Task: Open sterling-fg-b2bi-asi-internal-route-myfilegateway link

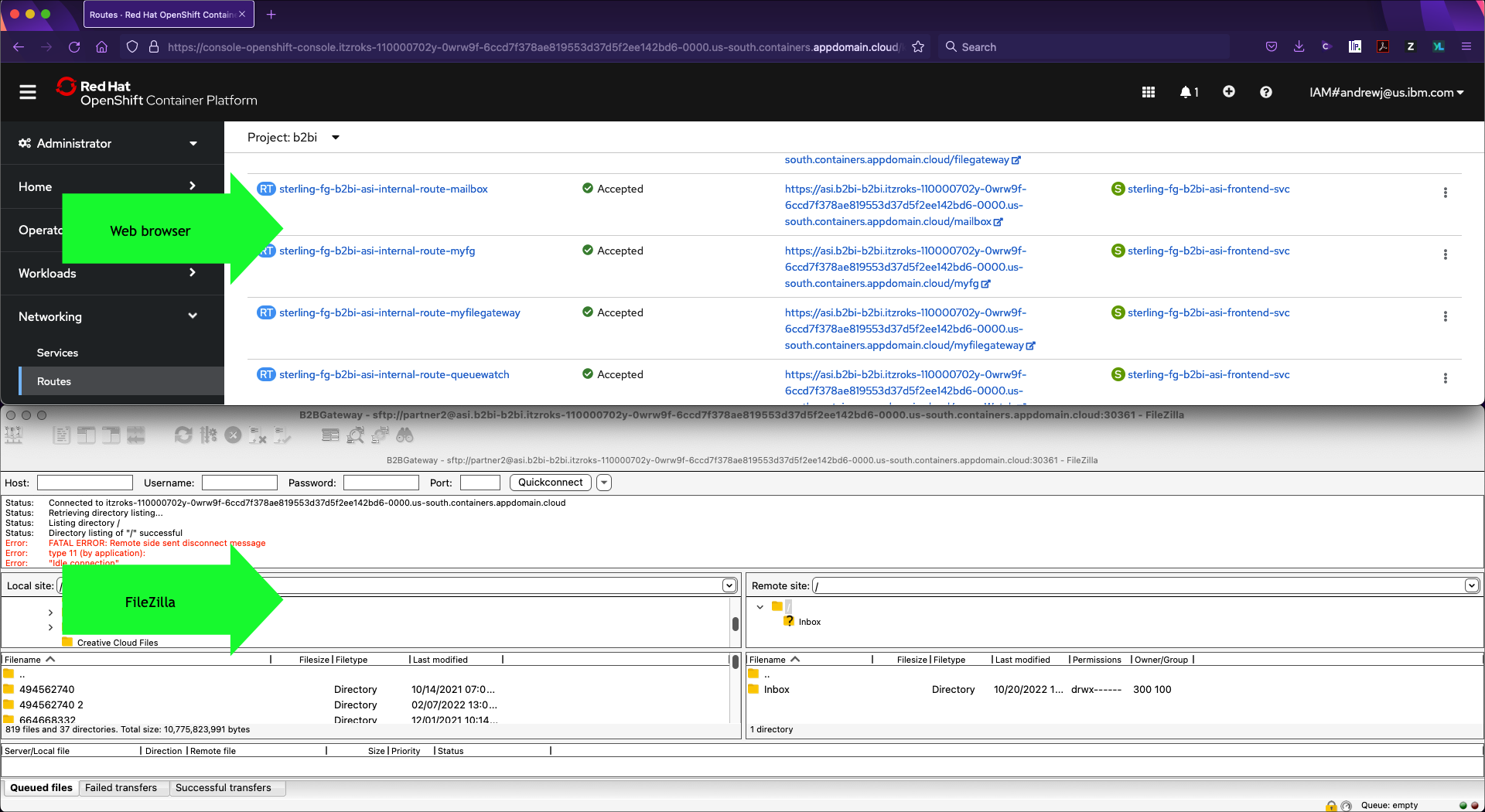Action: pyautogui.click(x=400, y=312)
